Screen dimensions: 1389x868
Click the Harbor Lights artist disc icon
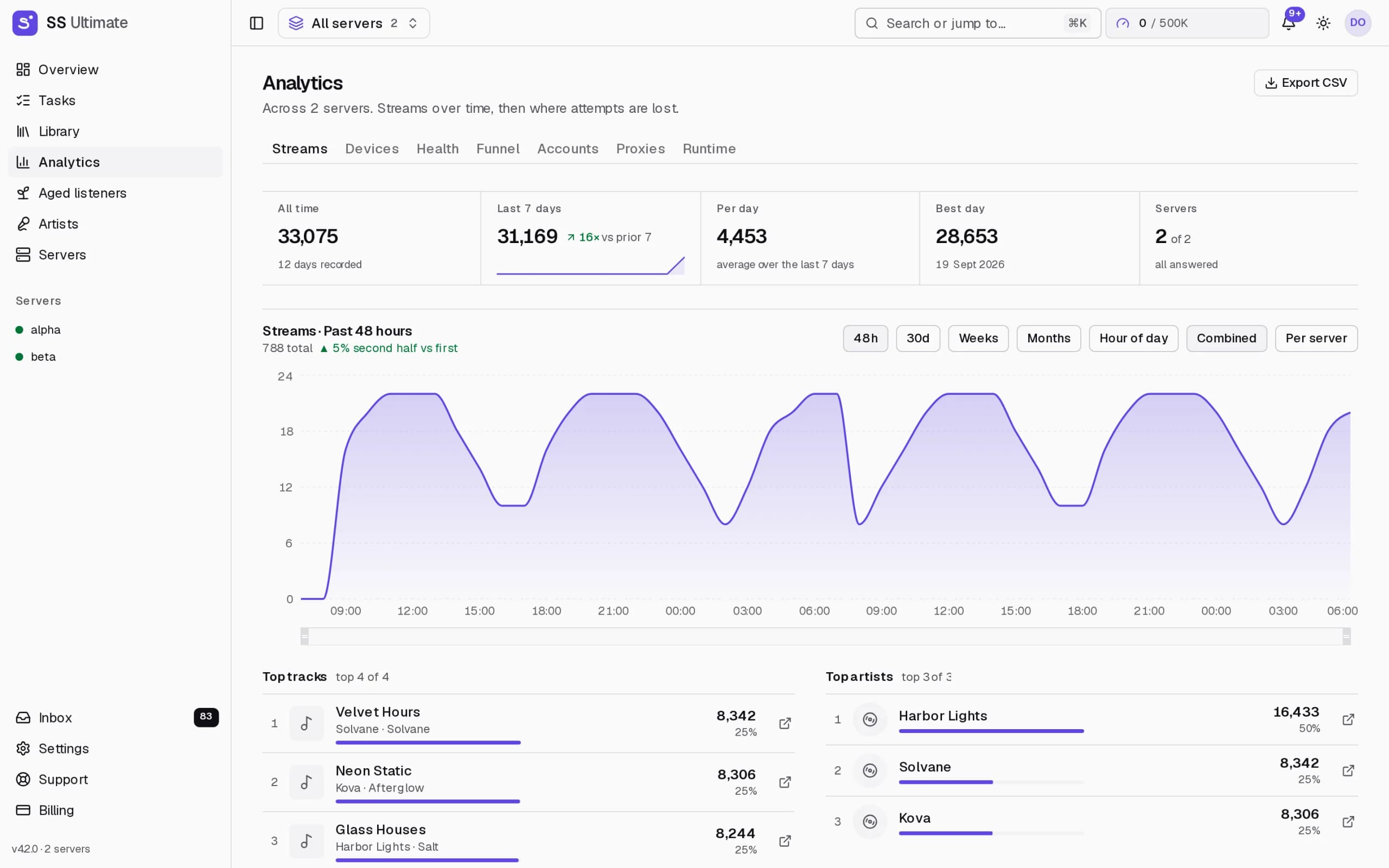870,719
